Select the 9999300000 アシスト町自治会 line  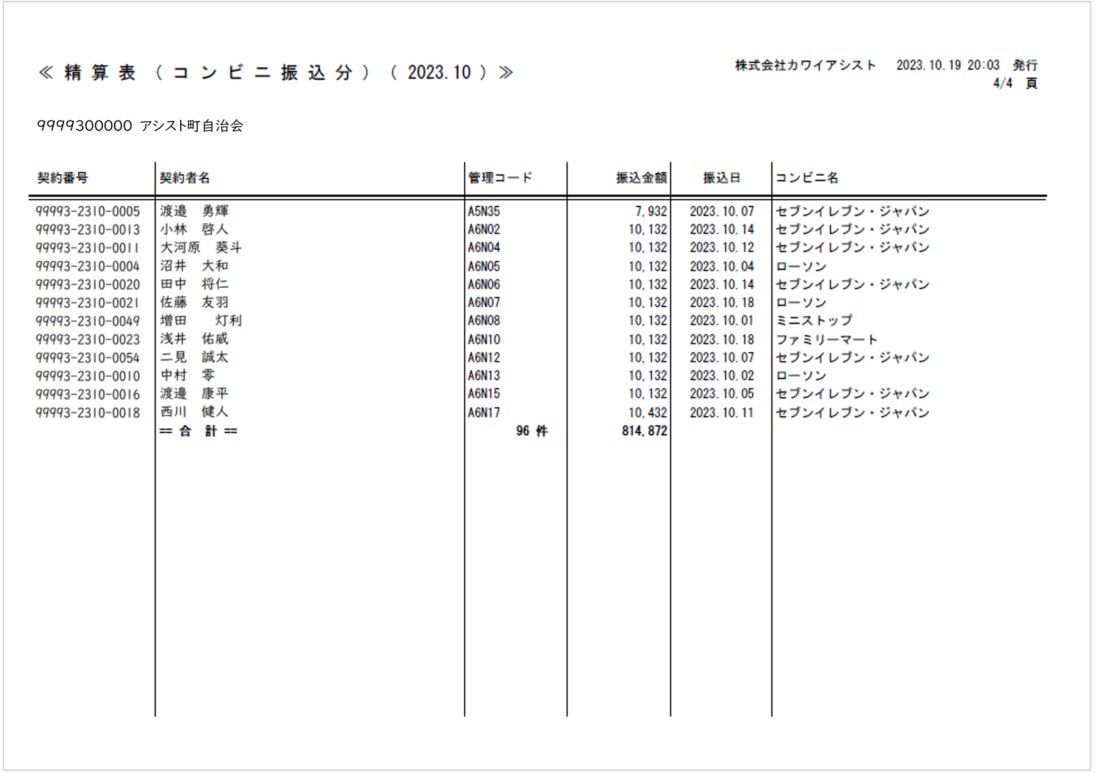[x=139, y=127]
